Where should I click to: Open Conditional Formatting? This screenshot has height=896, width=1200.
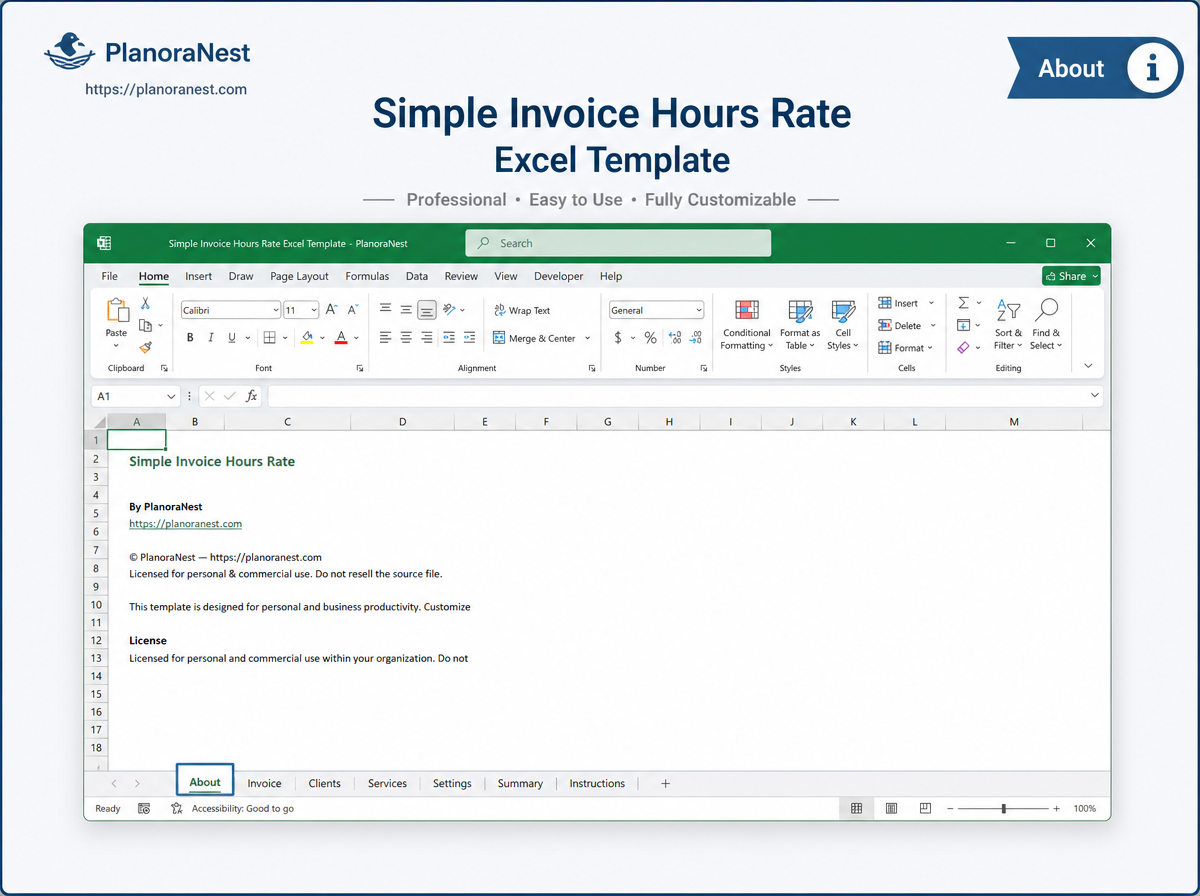(x=747, y=324)
